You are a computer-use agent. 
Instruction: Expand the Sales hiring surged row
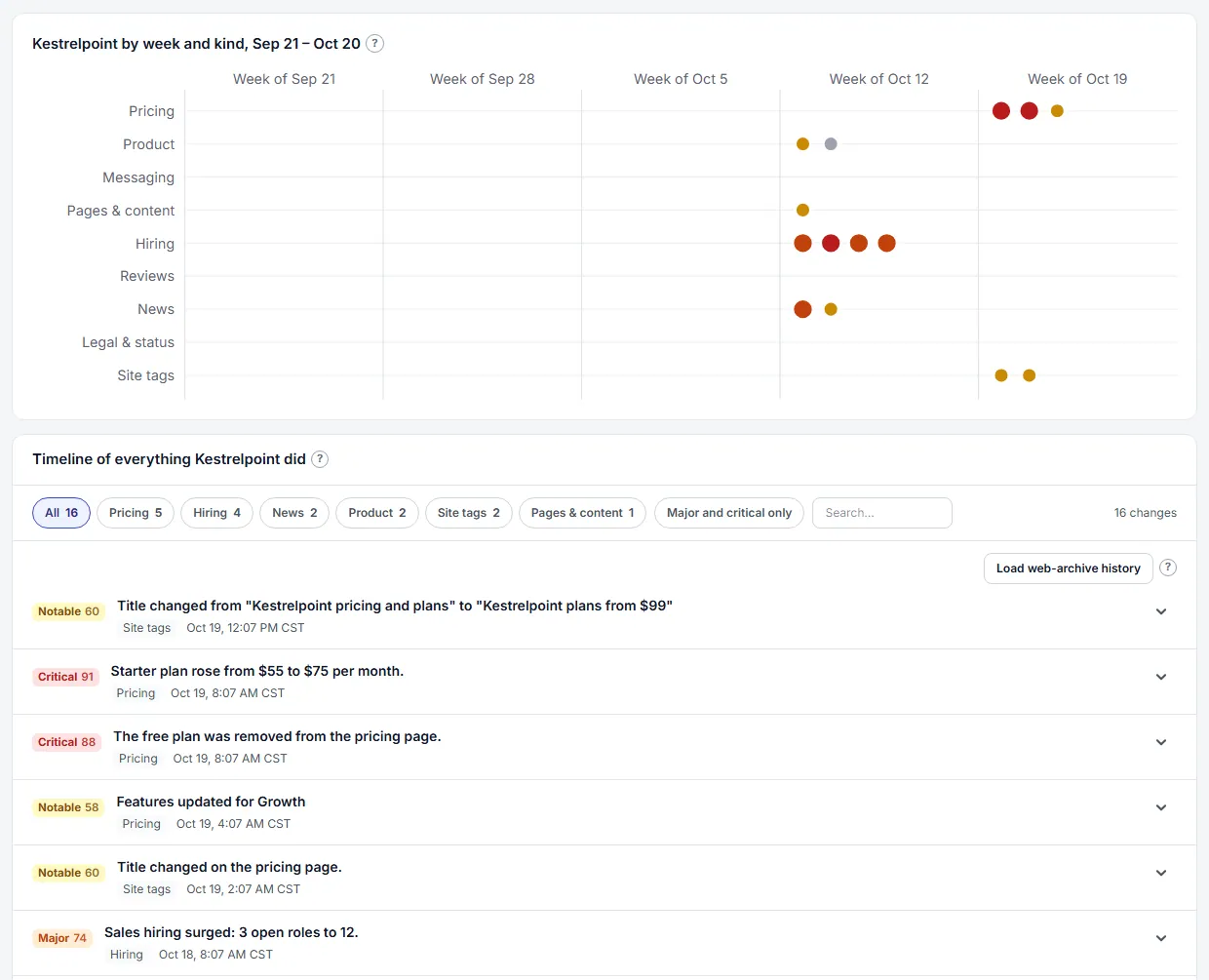click(1161, 938)
